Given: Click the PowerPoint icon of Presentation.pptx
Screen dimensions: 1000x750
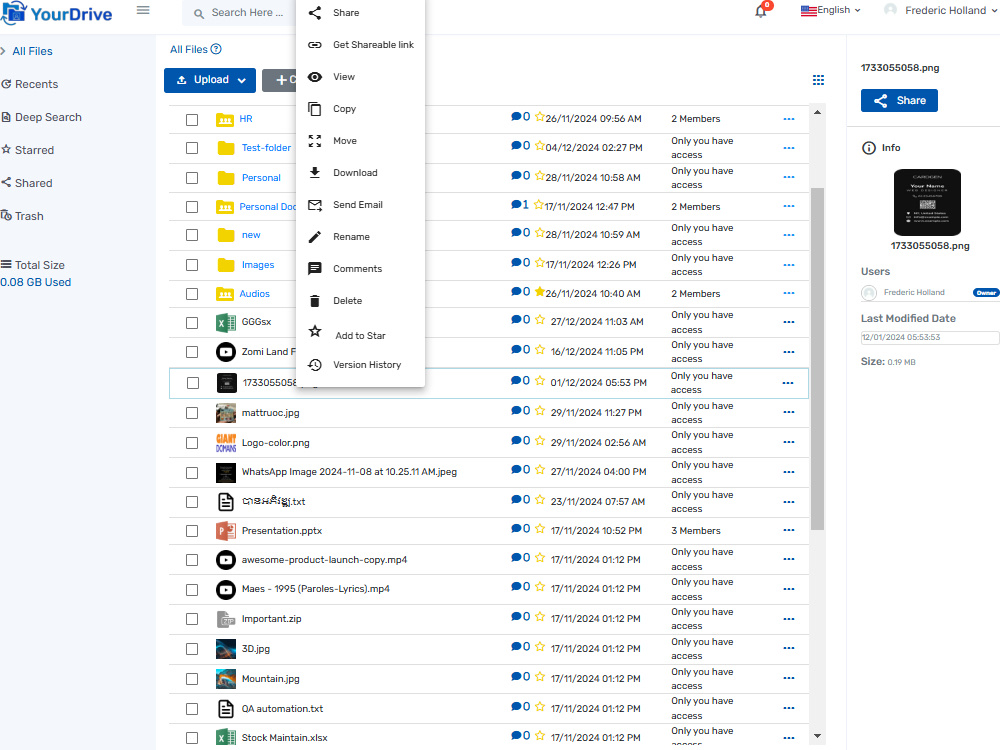Looking at the screenshot, I should 226,531.
